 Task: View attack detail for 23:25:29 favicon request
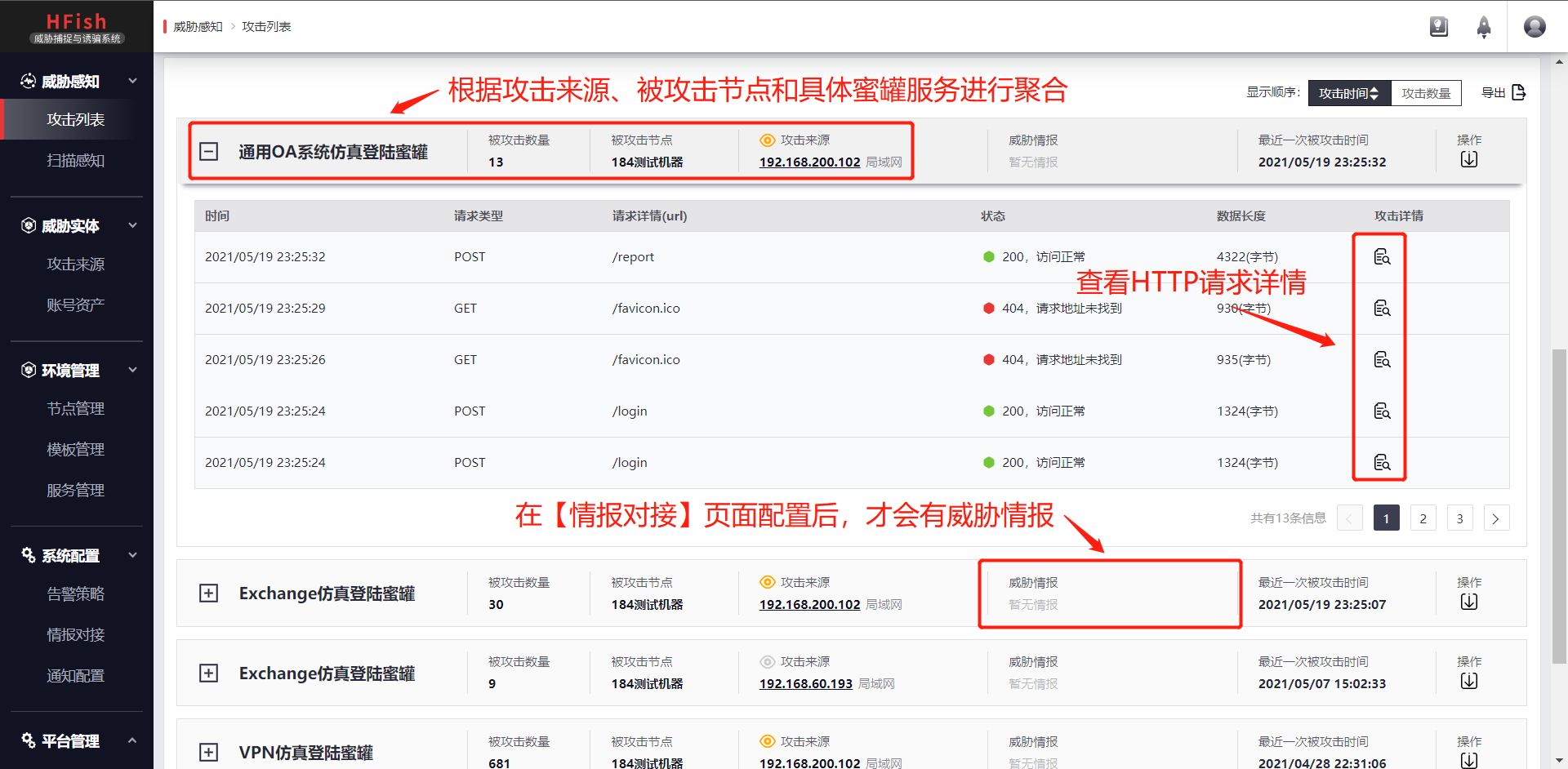click(1382, 309)
